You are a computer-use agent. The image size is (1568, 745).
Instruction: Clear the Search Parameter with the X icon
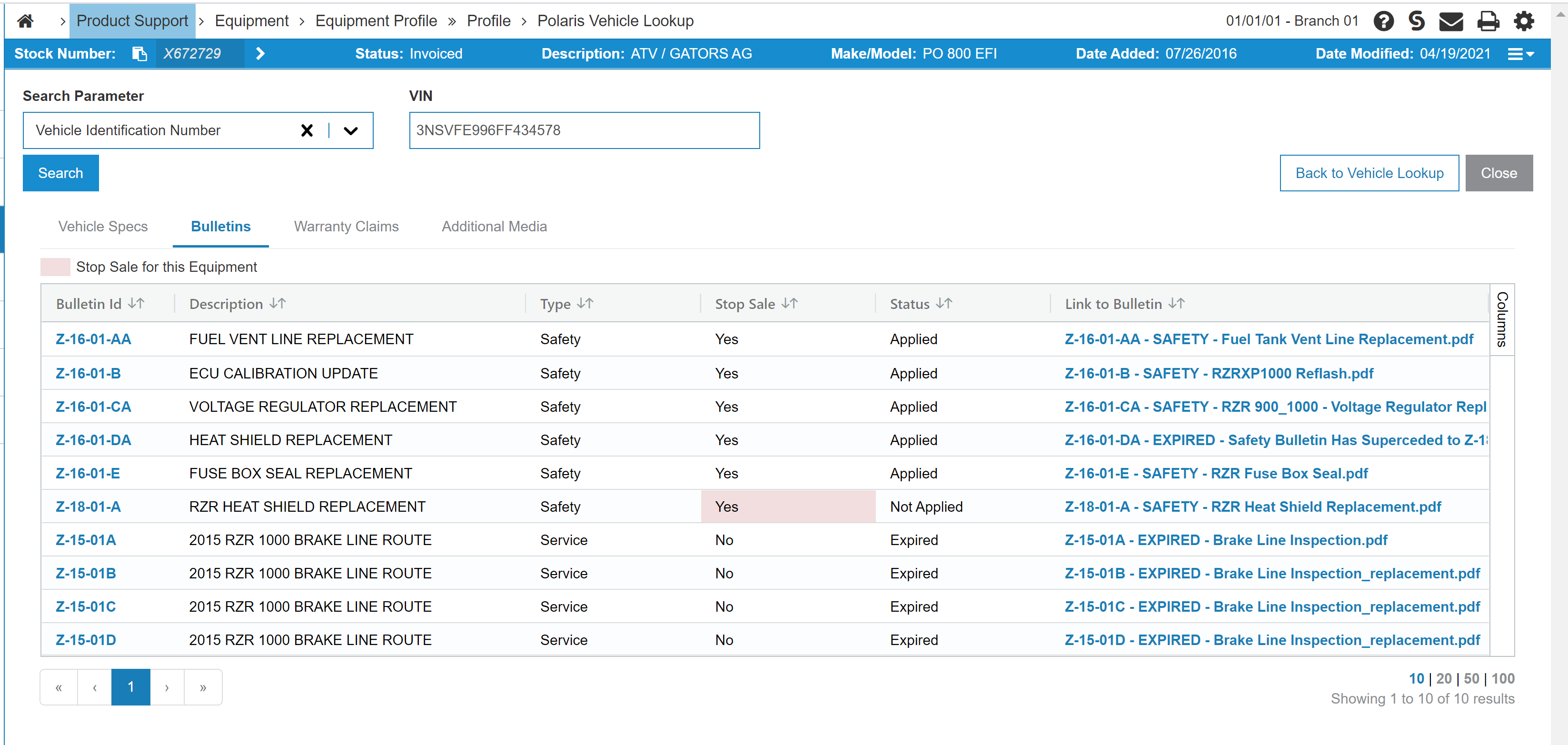tap(307, 130)
